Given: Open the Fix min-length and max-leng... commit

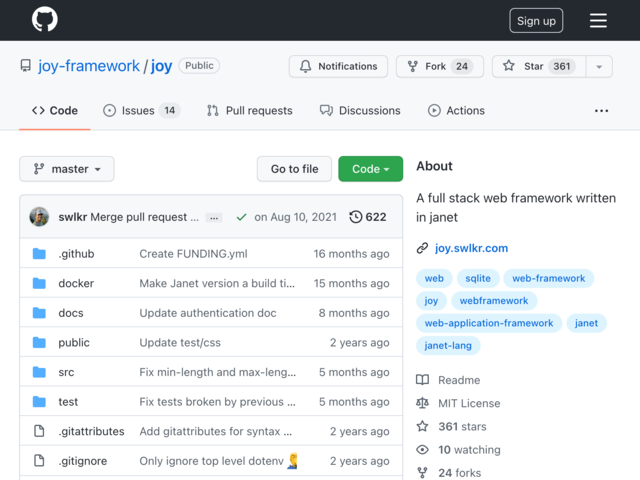Looking at the screenshot, I should tap(218, 372).
